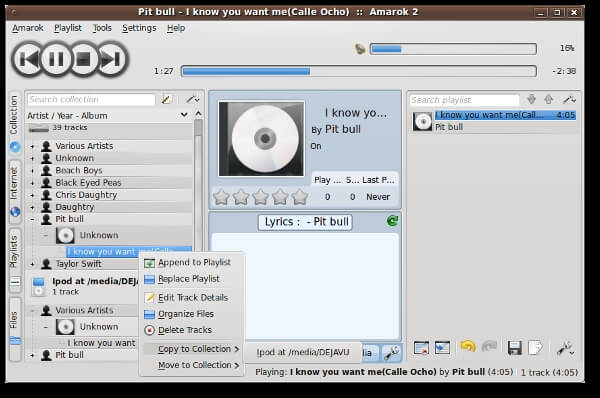The width and height of the screenshot is (600, 398).
Task: Switch to the Collection sidebar tab
Action: point(15,123)
